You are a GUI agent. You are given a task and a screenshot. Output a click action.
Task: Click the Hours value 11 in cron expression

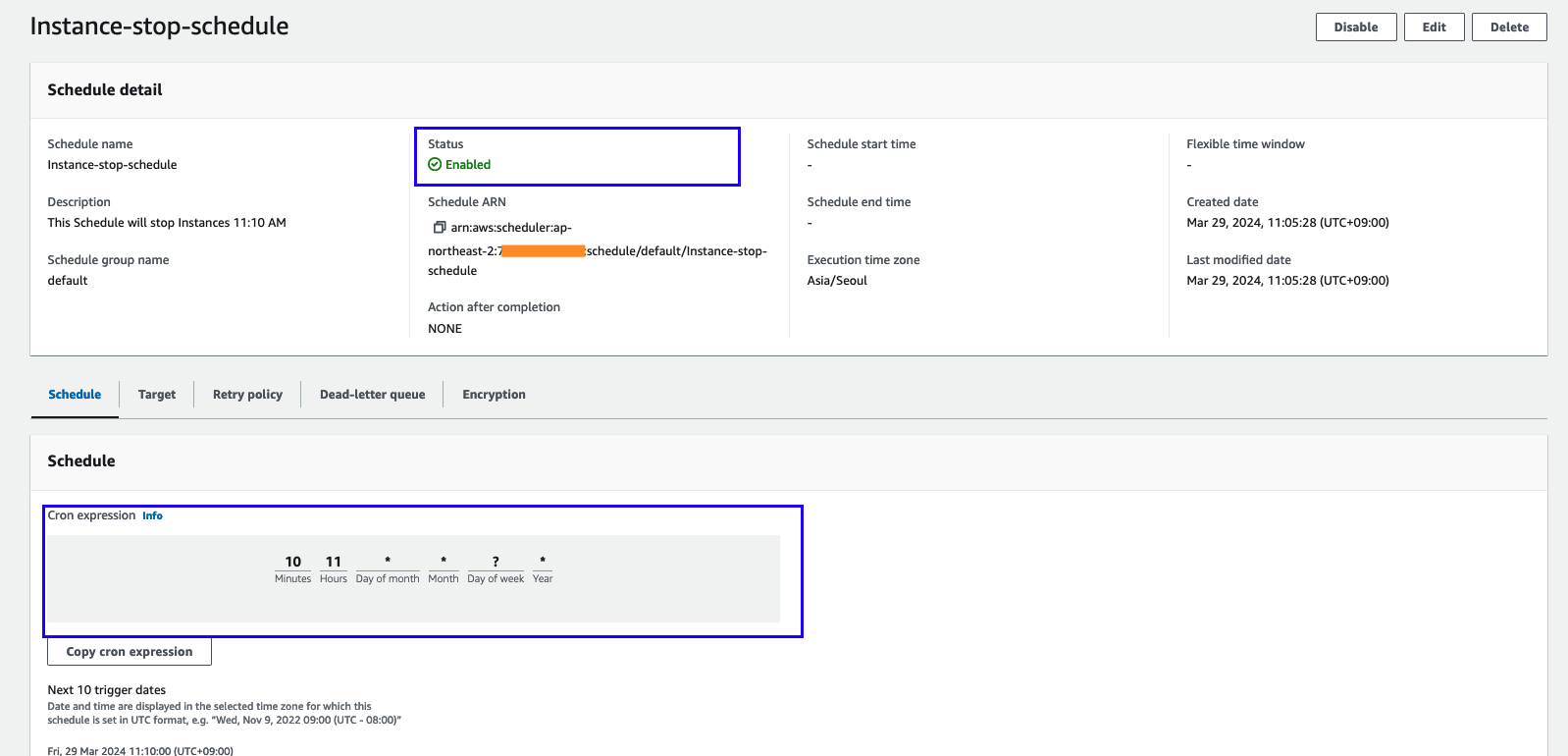pos(334,562)
